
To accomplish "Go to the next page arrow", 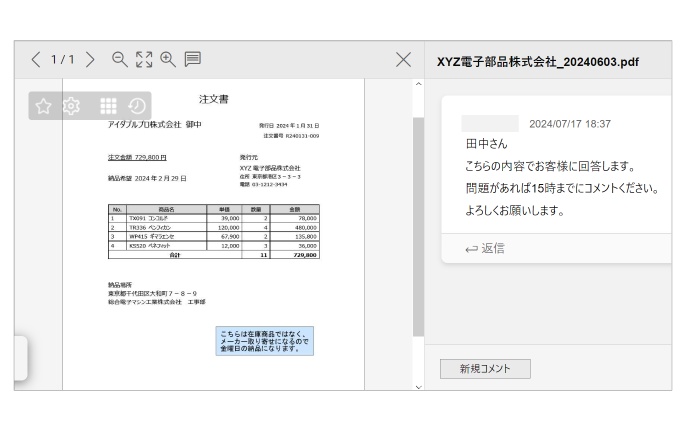I will click(90, 60).
